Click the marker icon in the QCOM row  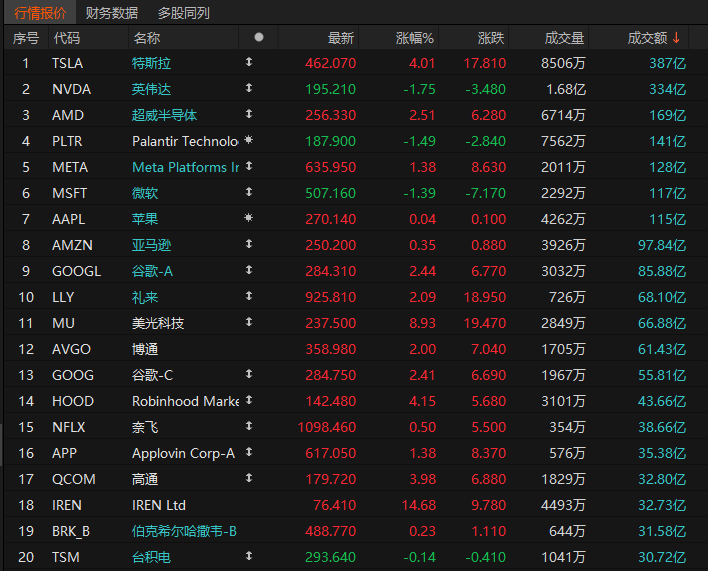(x=249, y=478)
